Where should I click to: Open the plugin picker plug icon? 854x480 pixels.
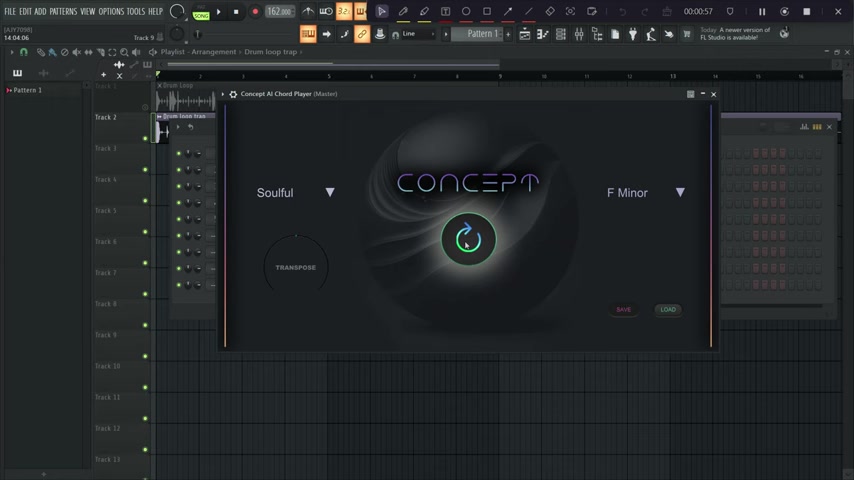633,34
